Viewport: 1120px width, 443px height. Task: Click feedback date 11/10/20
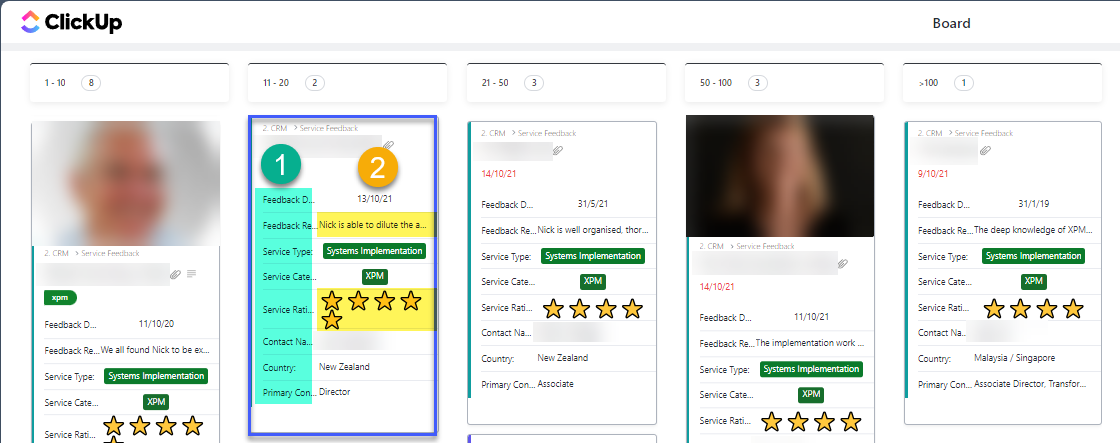[x=154, y=324]
